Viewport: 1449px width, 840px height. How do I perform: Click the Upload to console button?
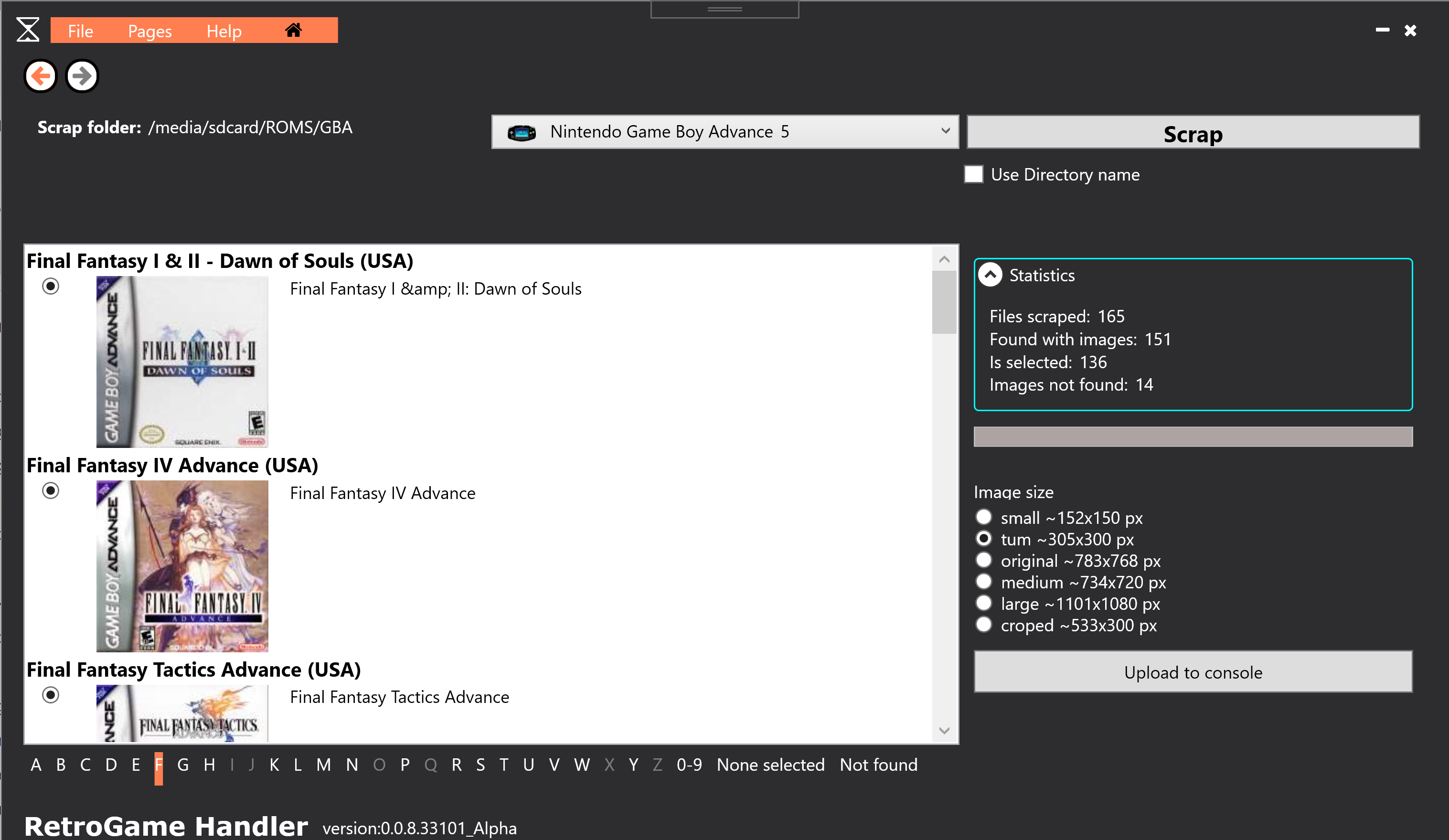point(1193,671)
